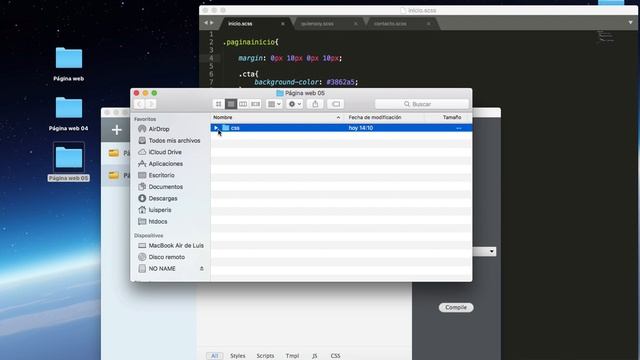
Task: Select the Página web desktop folder
Action: point(69,64)
